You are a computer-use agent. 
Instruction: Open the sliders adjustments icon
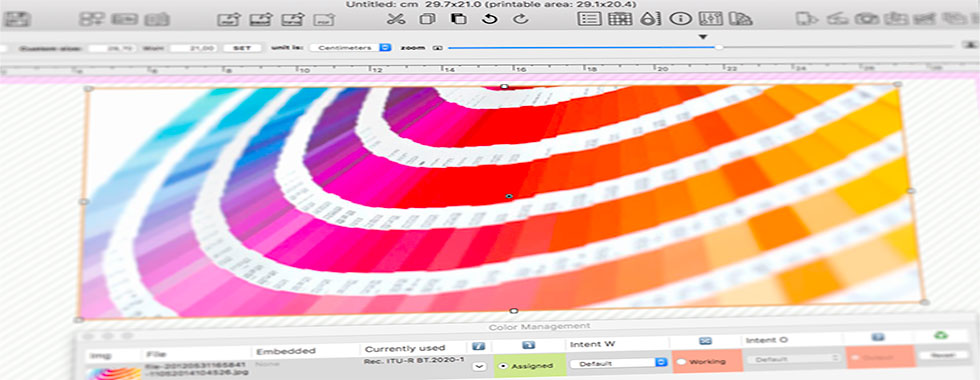click(x=711, y=19)
